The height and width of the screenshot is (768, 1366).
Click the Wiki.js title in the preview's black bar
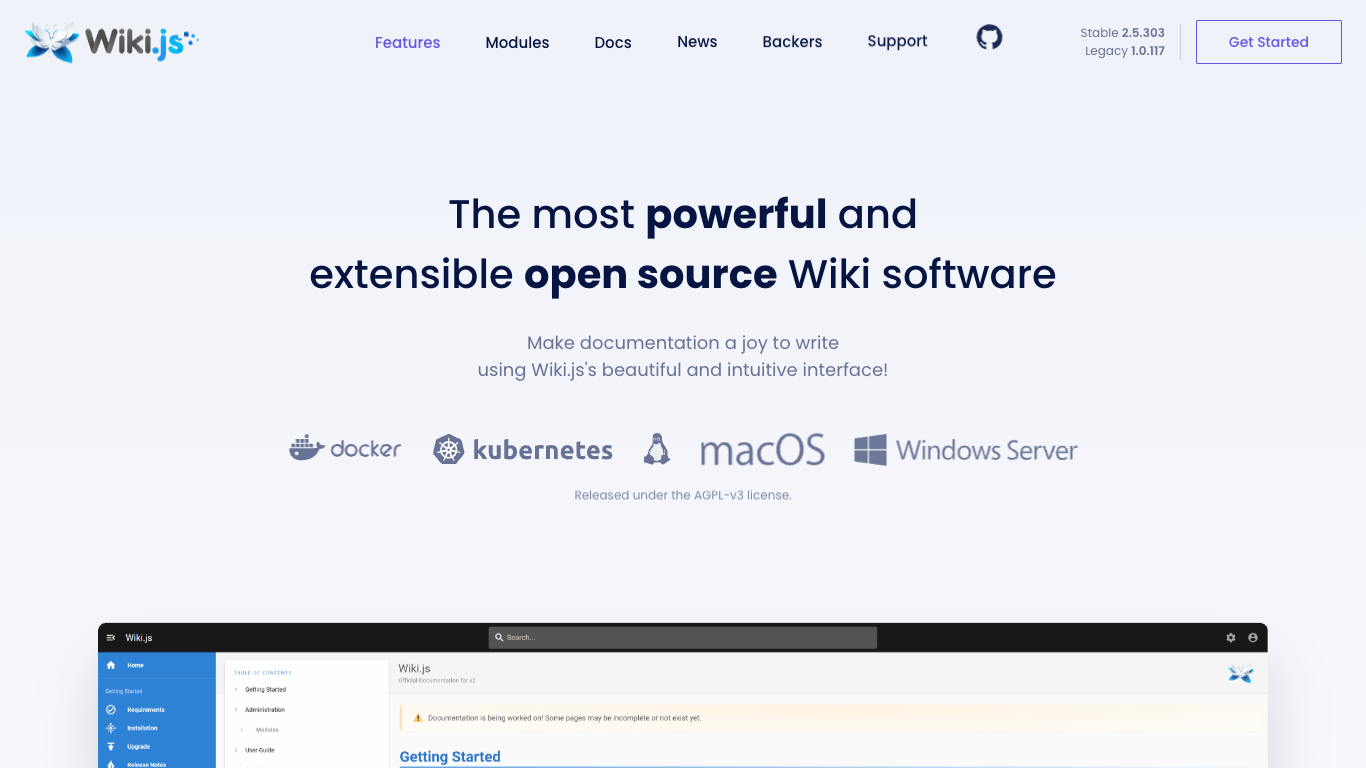pyautogui.click(x=139, y=638)
